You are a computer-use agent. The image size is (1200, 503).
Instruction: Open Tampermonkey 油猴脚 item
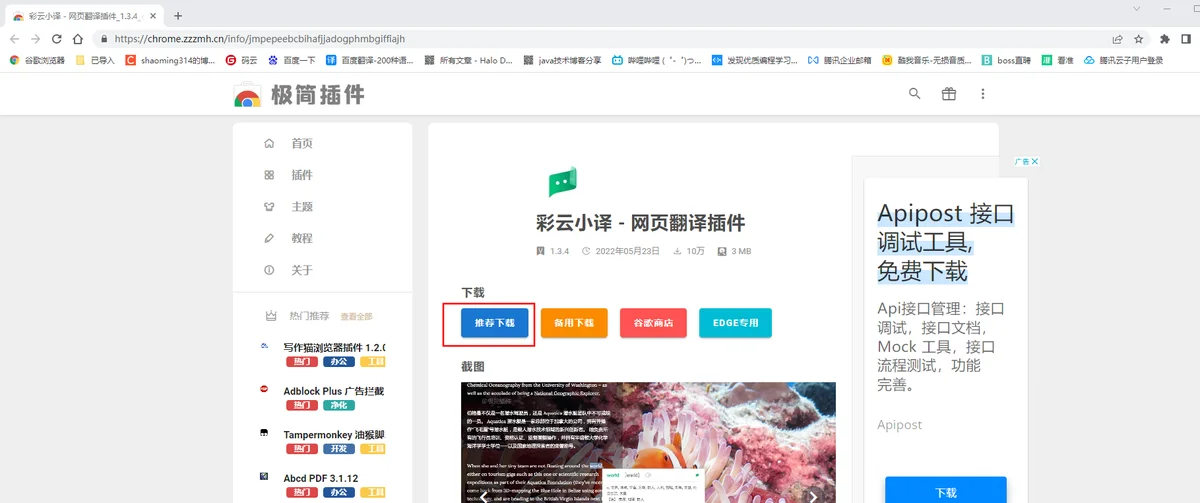(334, 434)
